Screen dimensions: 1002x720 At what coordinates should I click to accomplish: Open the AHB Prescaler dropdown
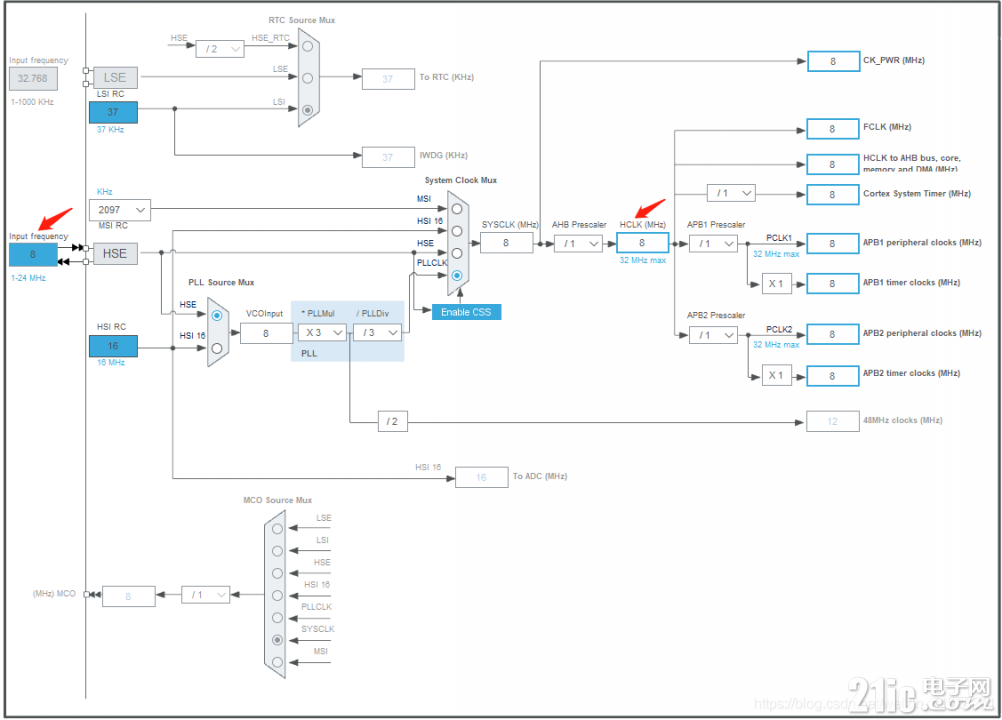click(578, 243)
